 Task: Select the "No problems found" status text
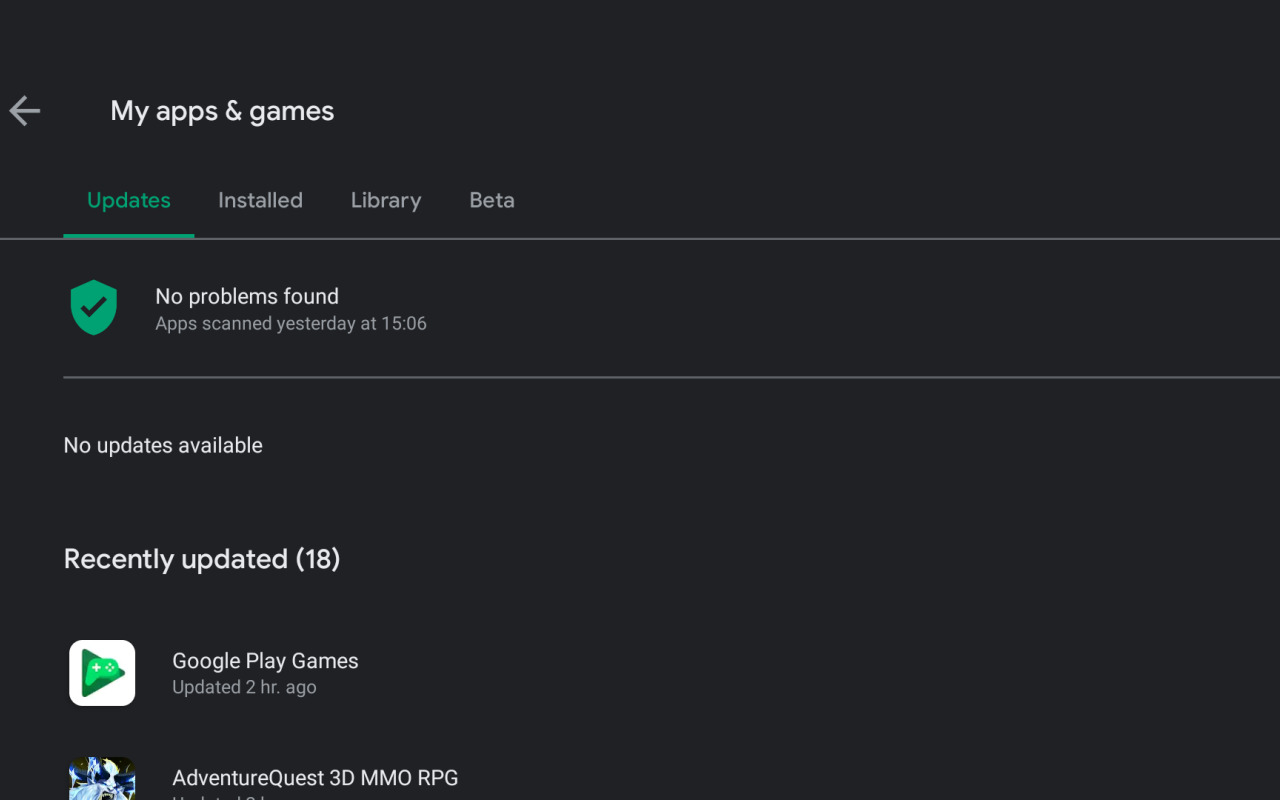(247, 296)
